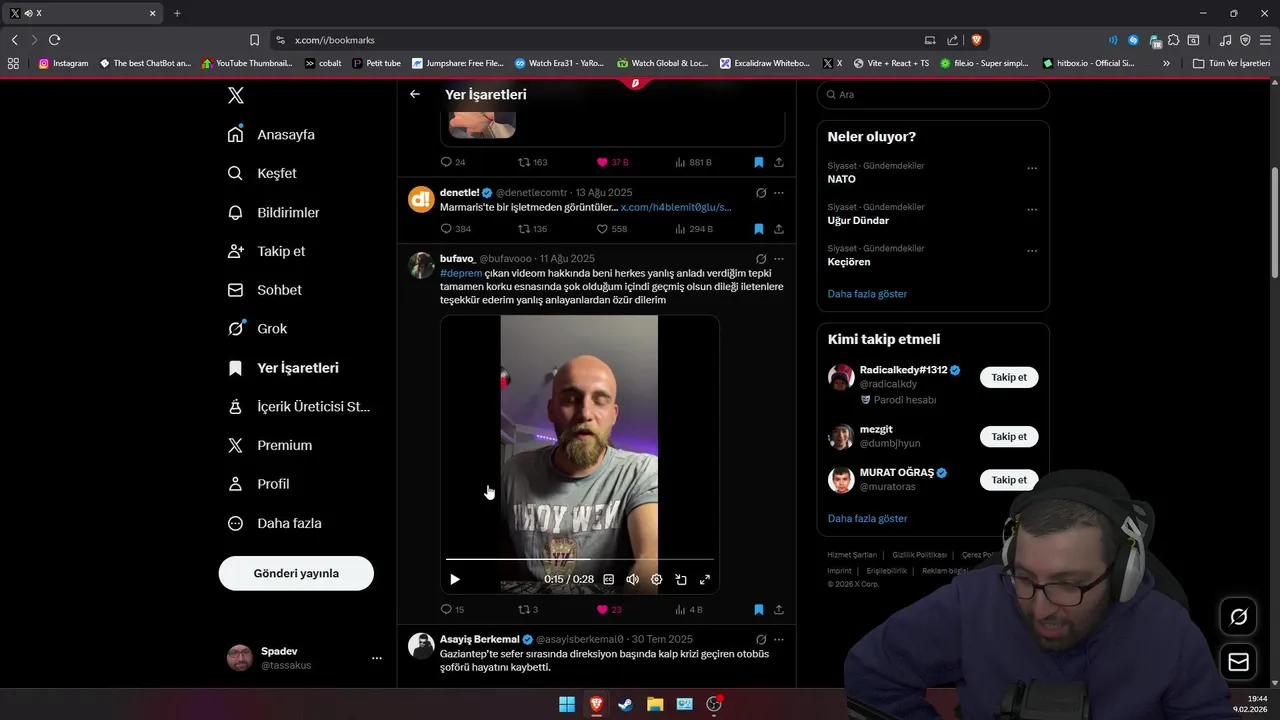1280x720 pixels.
Task: Click the Ara search field
Action: point(933,94)
